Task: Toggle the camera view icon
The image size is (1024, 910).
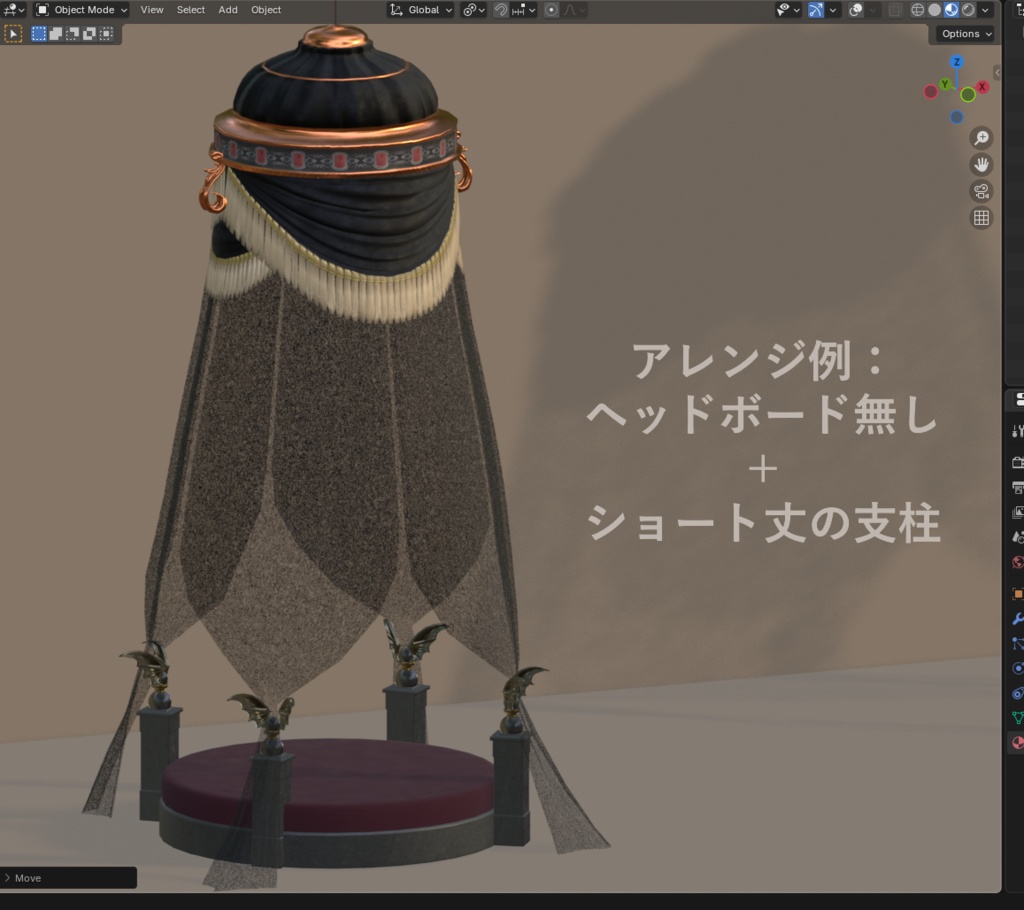Action: (x=981, y=191)
